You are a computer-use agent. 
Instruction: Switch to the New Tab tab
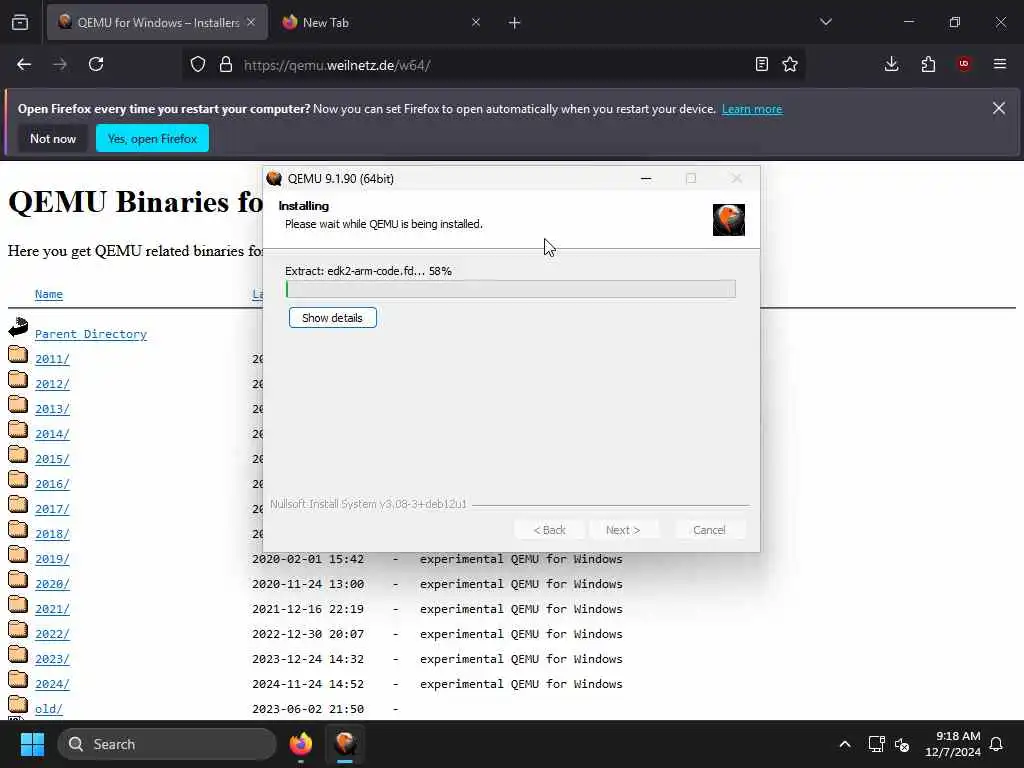381,22
